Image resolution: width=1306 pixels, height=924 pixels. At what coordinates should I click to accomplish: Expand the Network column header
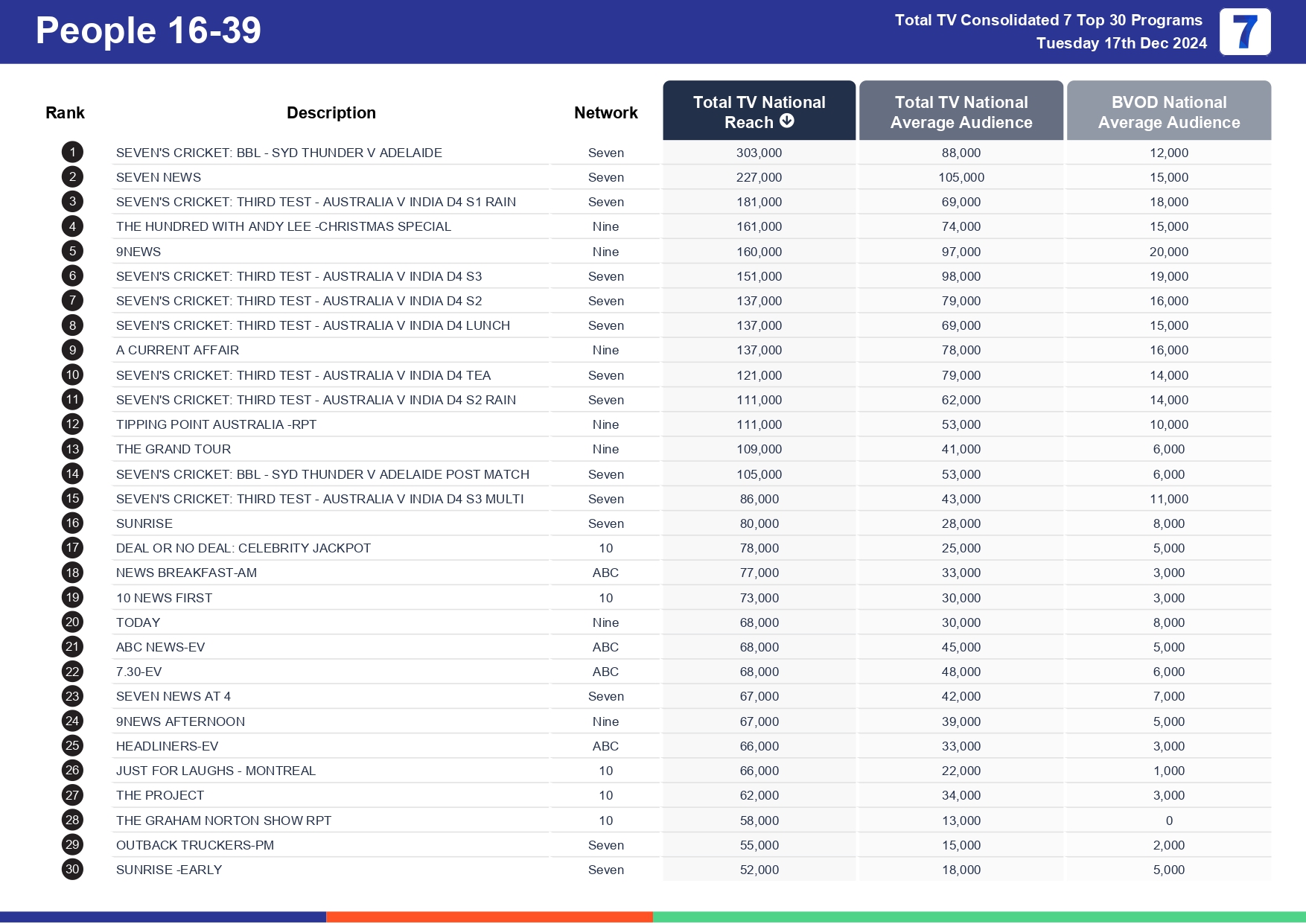pos(605,112)
